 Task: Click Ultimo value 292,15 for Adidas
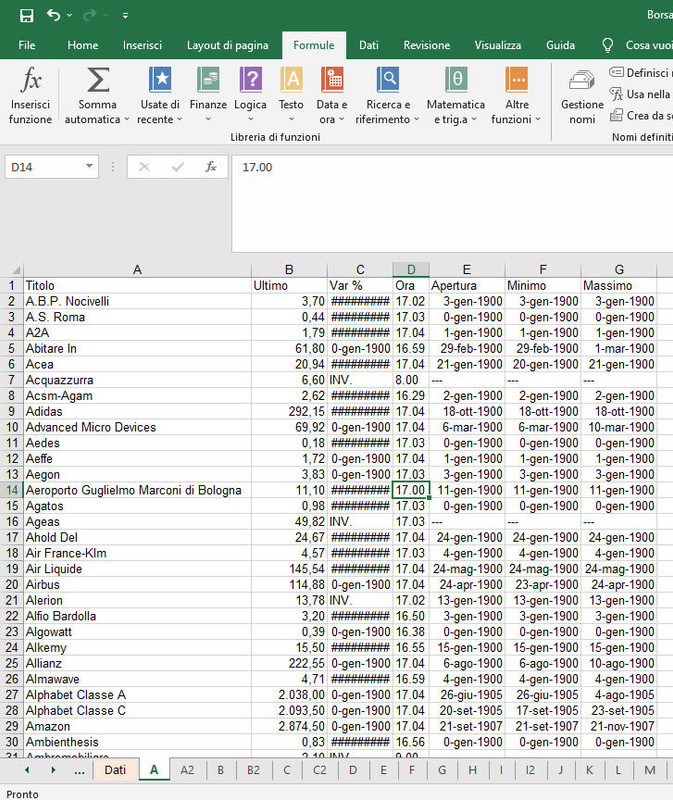coord(289,412)
